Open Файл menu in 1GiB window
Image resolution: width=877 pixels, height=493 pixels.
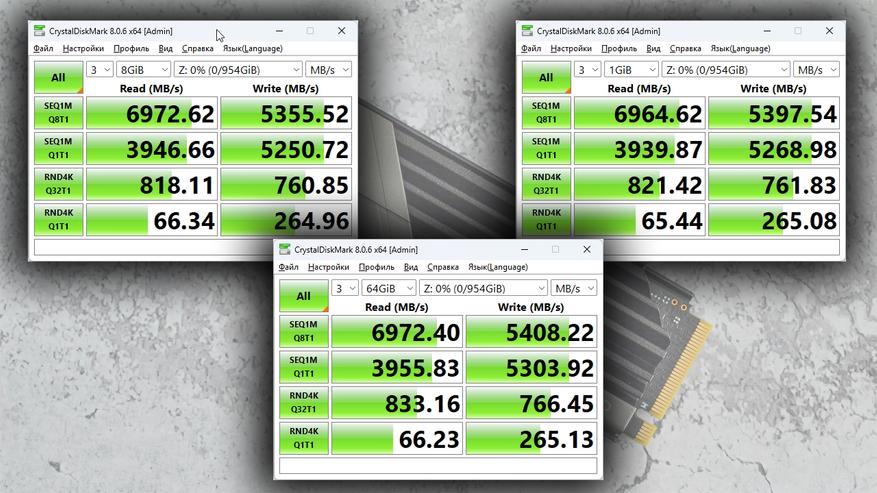(x=531, y=49)
